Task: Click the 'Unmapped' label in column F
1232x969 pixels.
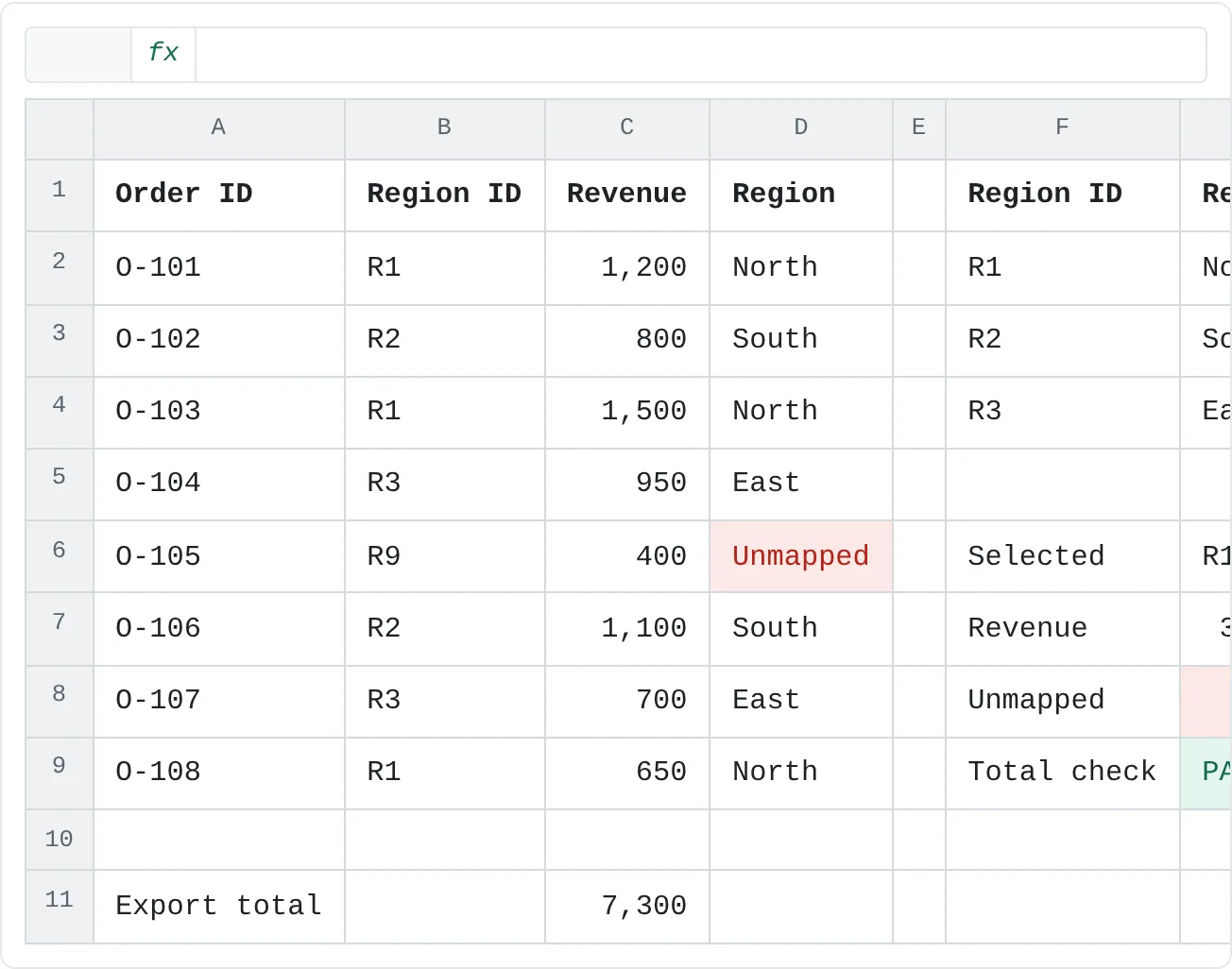Action: 1063,701
